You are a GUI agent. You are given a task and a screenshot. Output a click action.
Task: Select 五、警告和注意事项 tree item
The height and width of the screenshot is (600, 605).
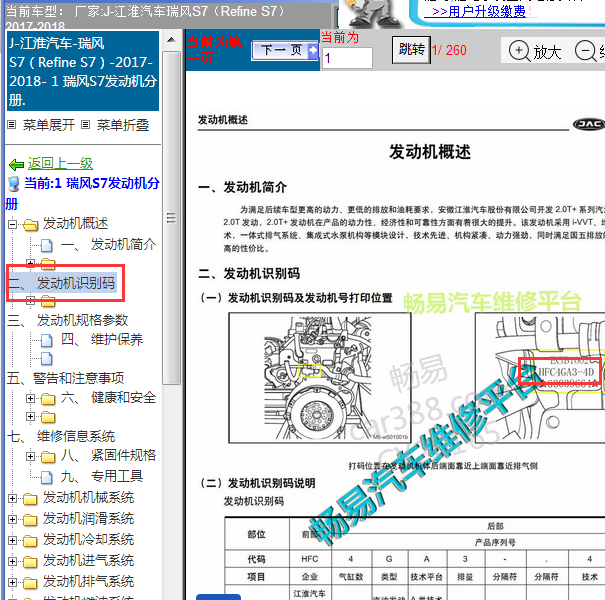point(66,378)
